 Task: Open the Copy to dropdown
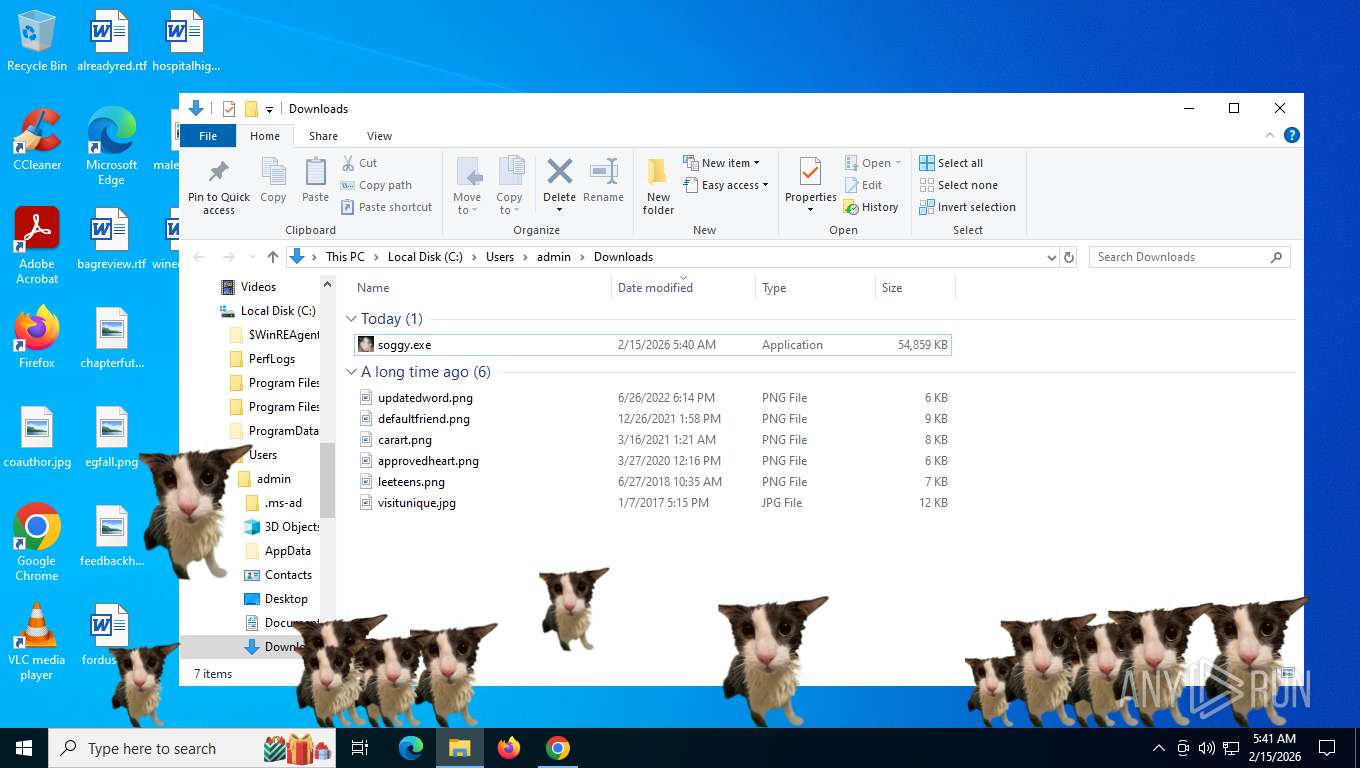(510, 186)
